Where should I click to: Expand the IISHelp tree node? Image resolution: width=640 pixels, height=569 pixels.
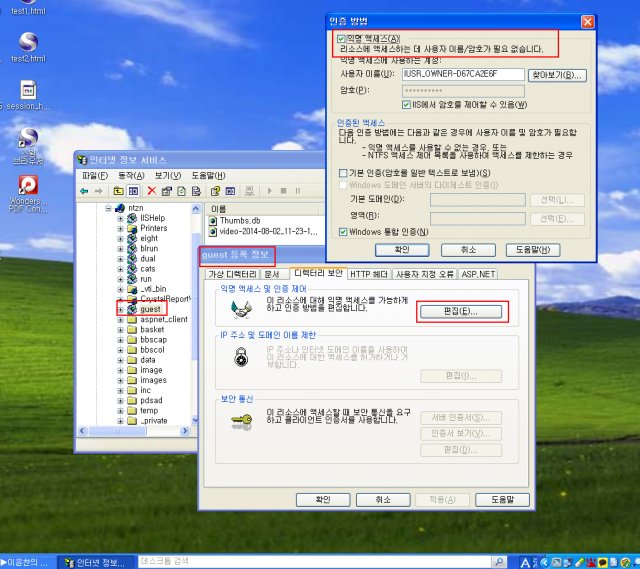pyautogui.click(x=120, y=218)
